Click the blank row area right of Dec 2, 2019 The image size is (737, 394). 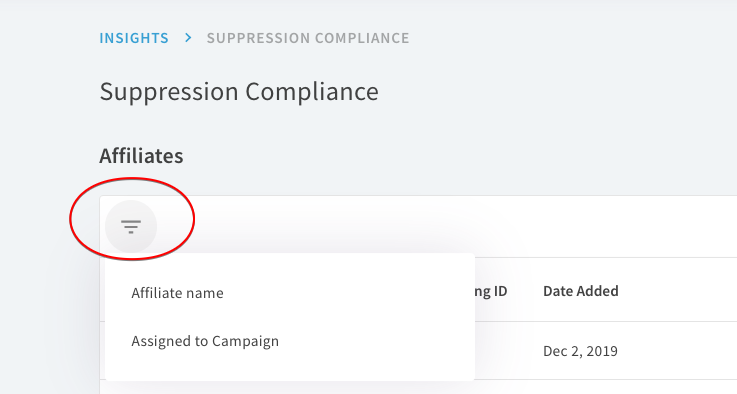tap(678, 351)
